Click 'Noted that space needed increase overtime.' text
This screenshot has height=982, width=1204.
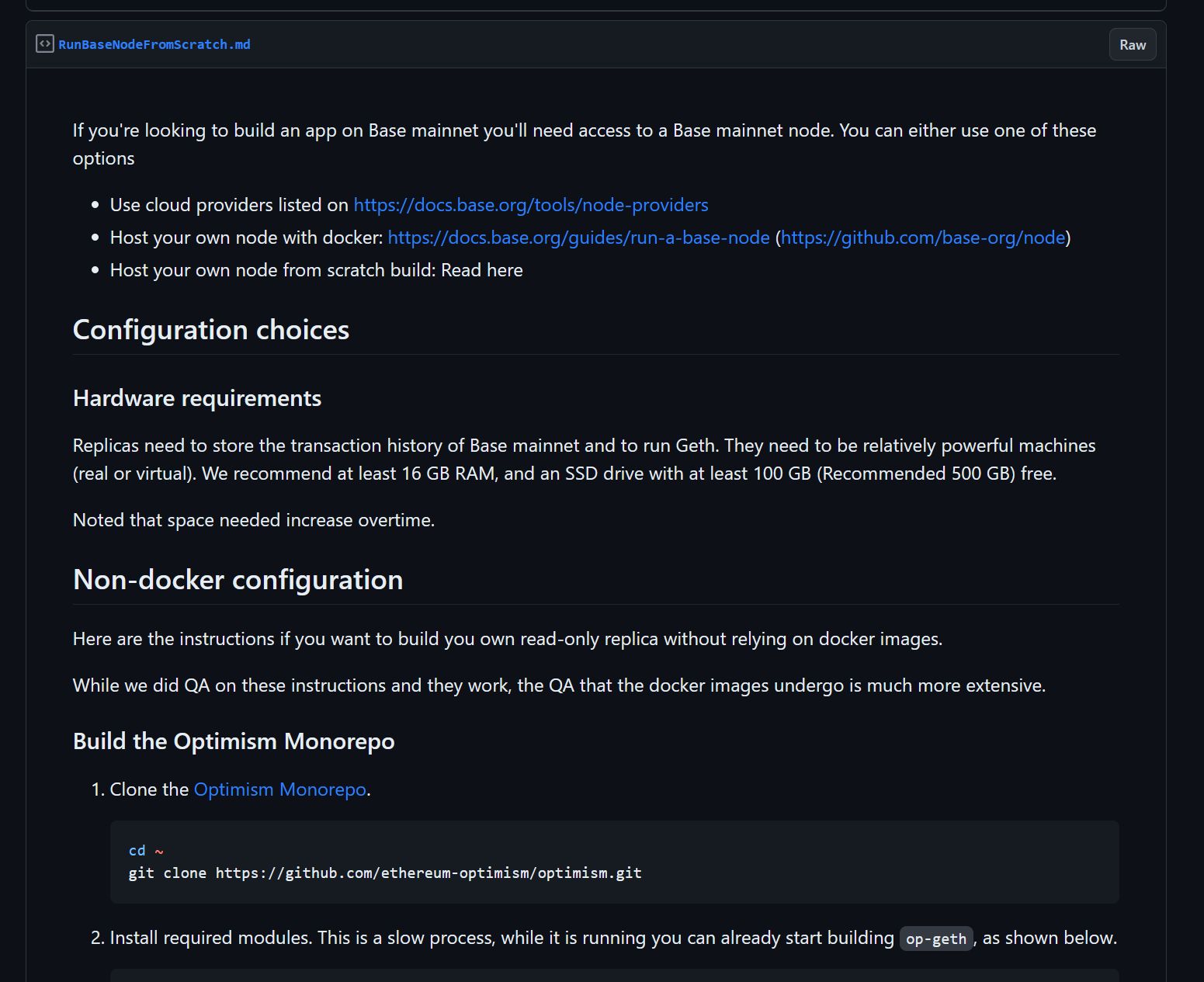click(254, 520)
